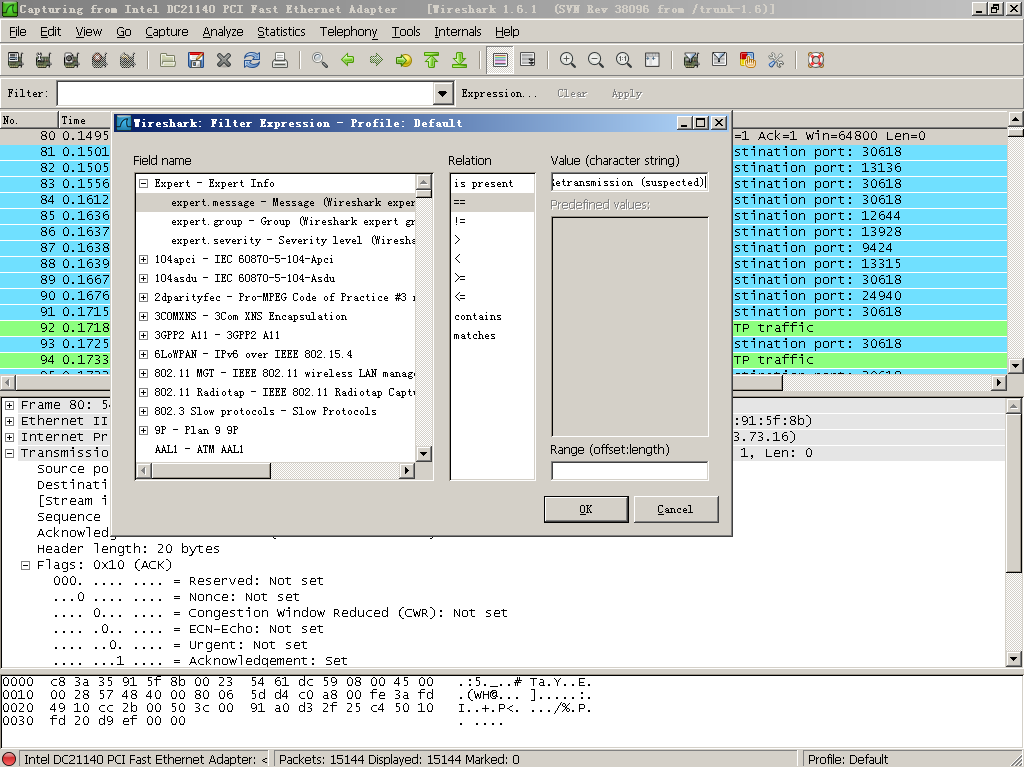Reset zoom to normal size 1:1
Viewport: 1024px width, 768px height.
[x=624, y=60]
